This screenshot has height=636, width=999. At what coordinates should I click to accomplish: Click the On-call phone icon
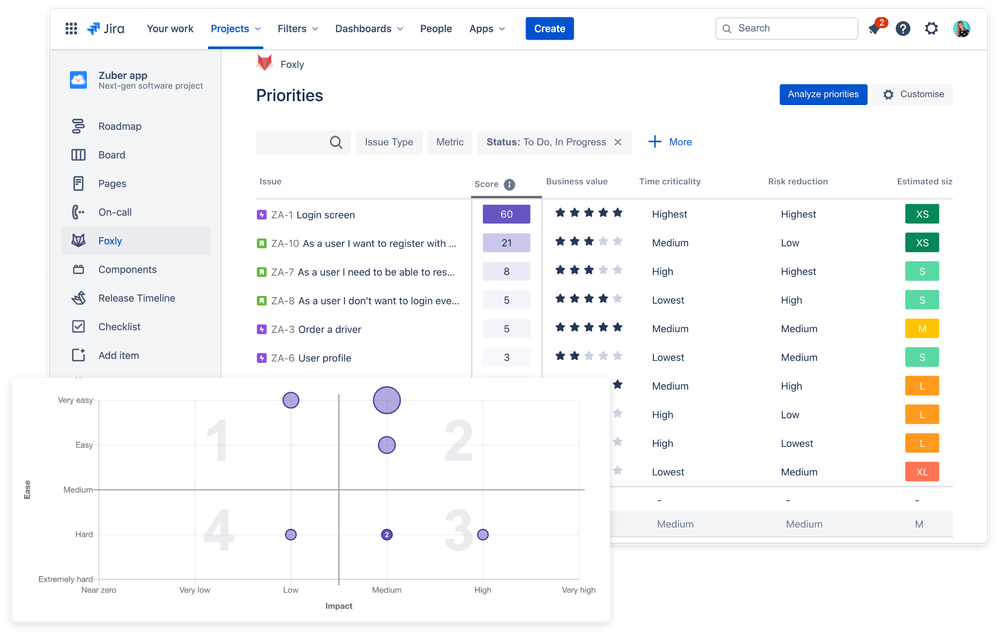tap(78, 212)
